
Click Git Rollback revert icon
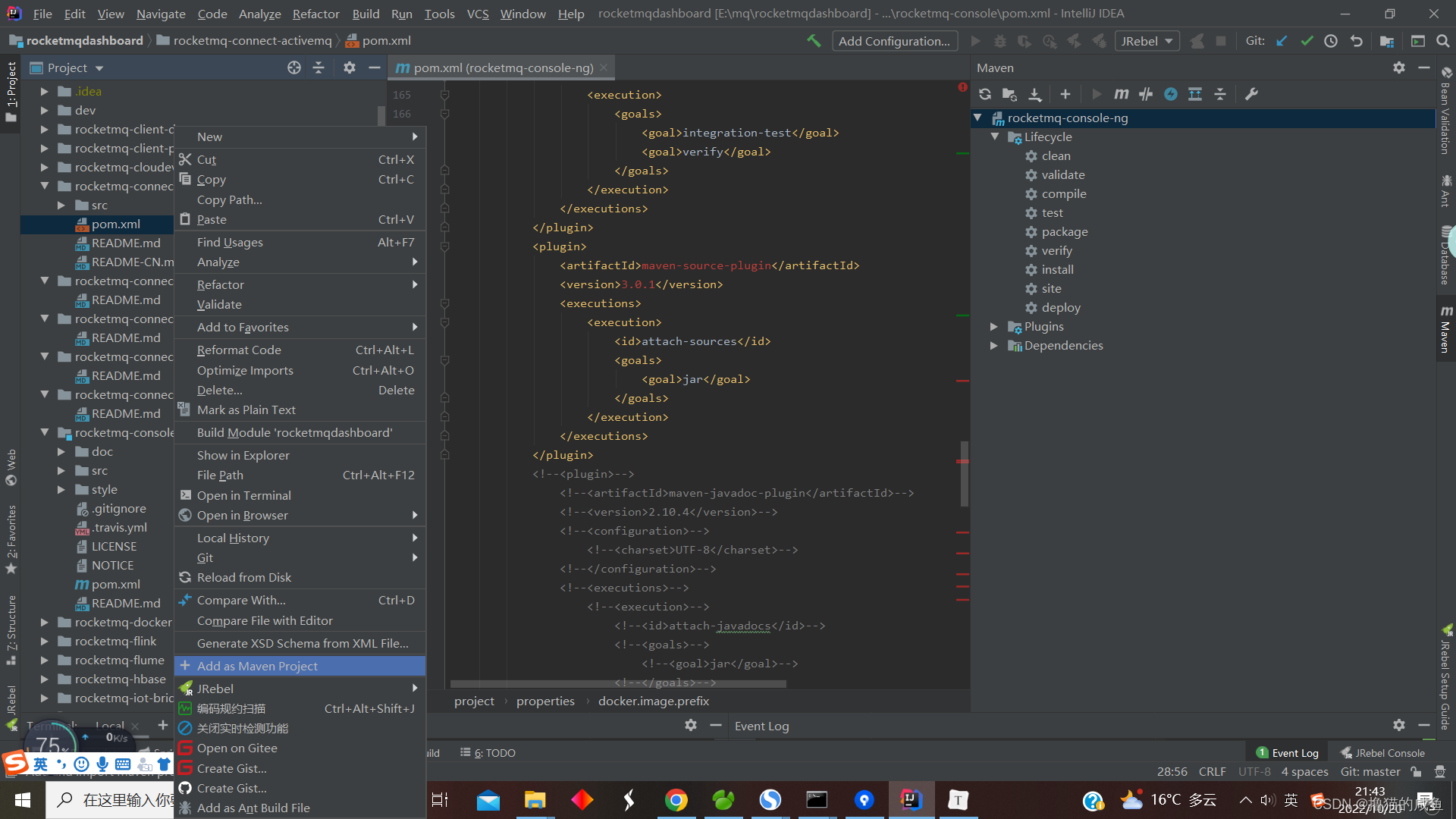click(x=1357, y=41)
